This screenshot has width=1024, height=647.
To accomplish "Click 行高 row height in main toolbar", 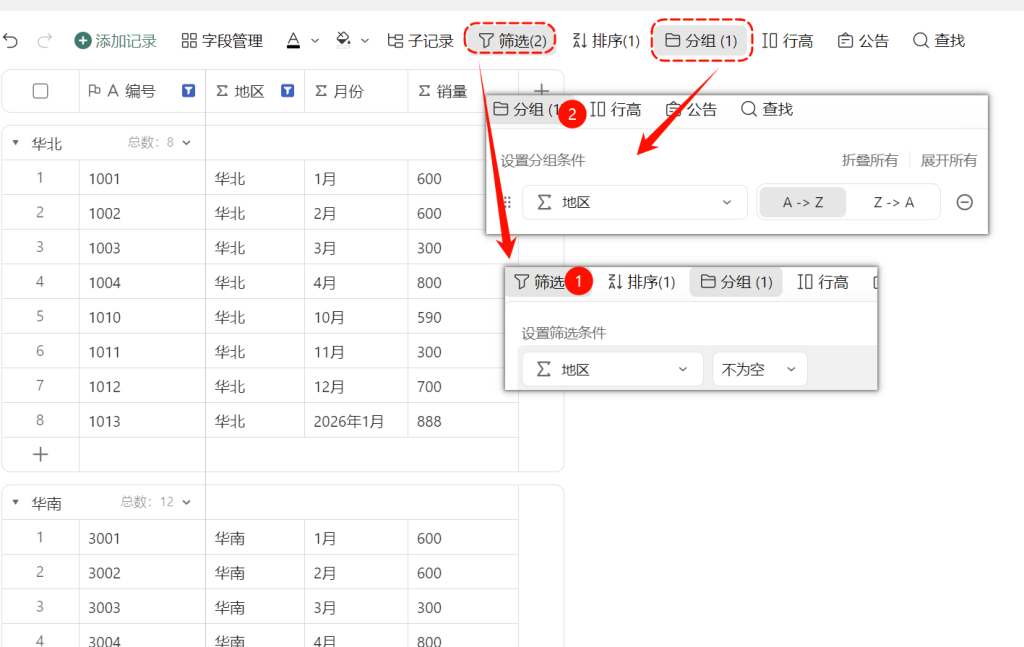I will tap(788, 40).
